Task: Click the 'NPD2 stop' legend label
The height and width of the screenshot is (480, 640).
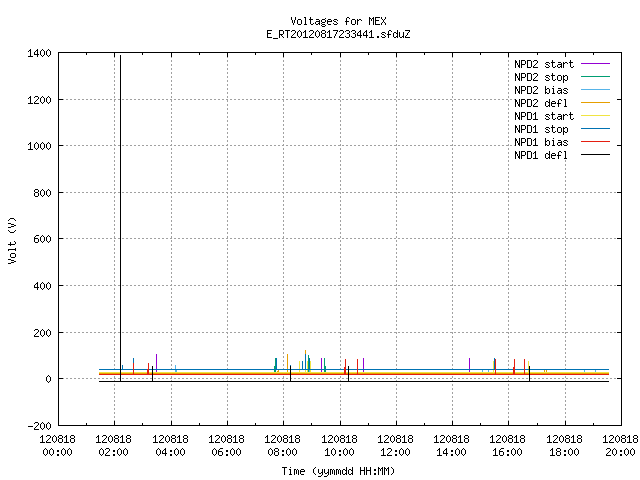Action: coord(541,77)
